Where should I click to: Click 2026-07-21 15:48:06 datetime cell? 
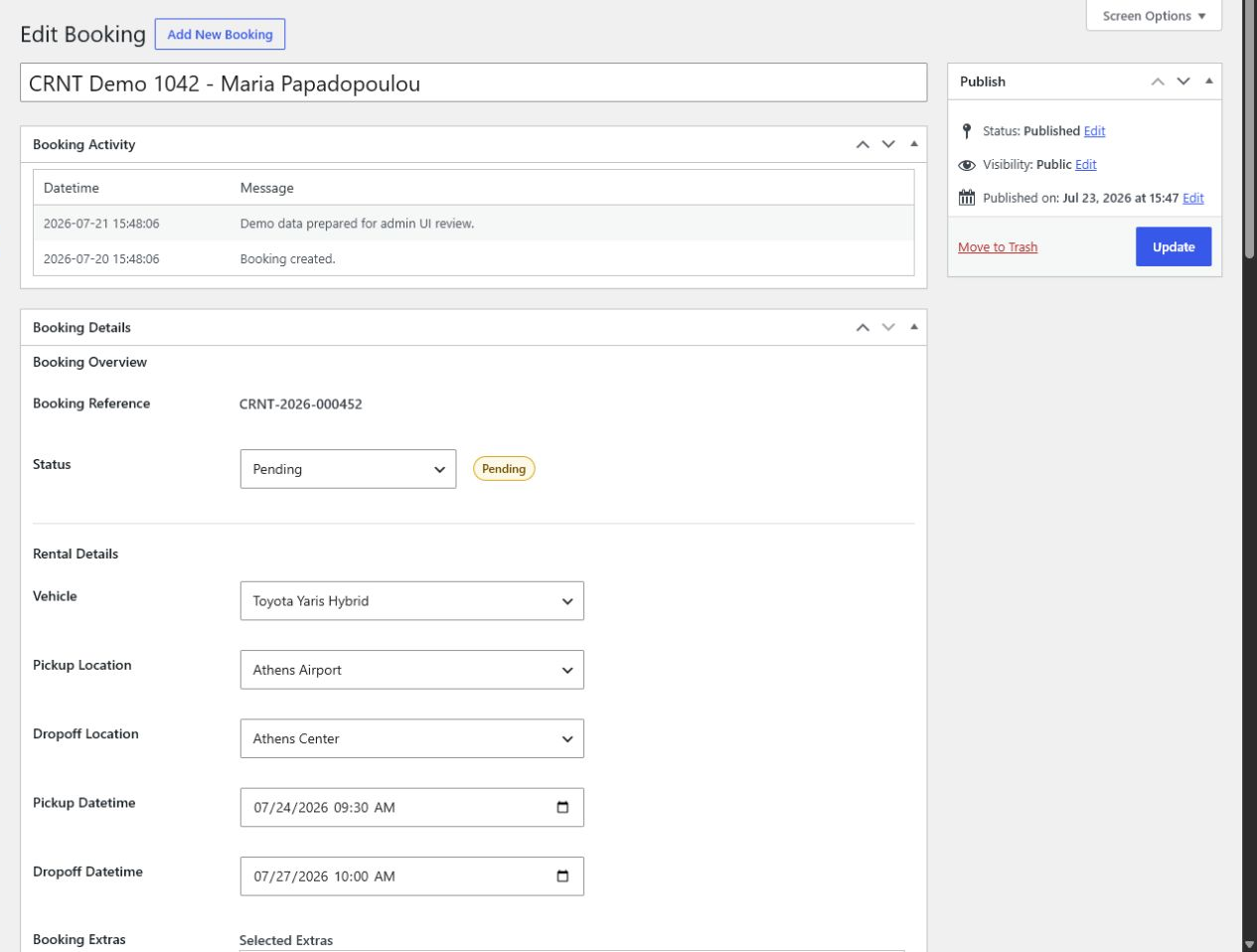click(x=101, y=224)
